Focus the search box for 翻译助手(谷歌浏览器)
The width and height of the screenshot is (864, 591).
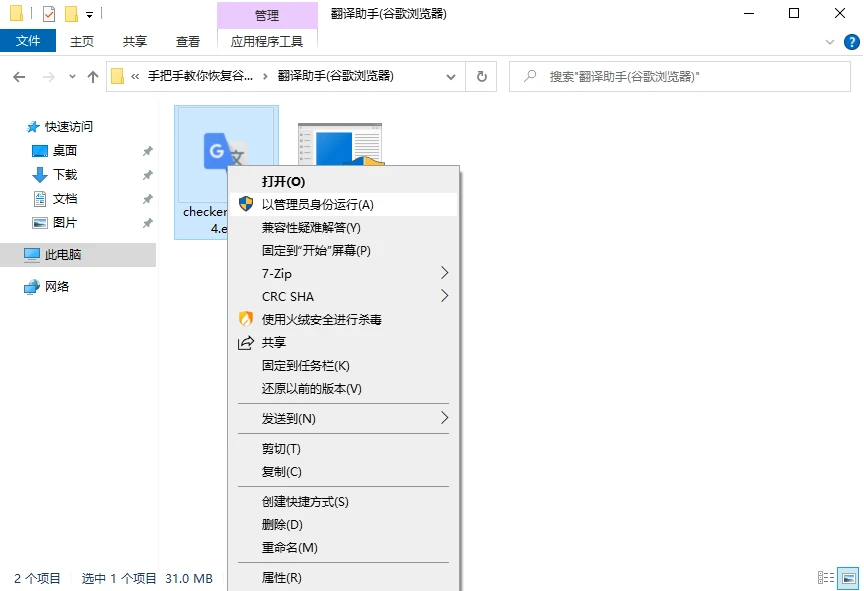click(x=679, y=76)
